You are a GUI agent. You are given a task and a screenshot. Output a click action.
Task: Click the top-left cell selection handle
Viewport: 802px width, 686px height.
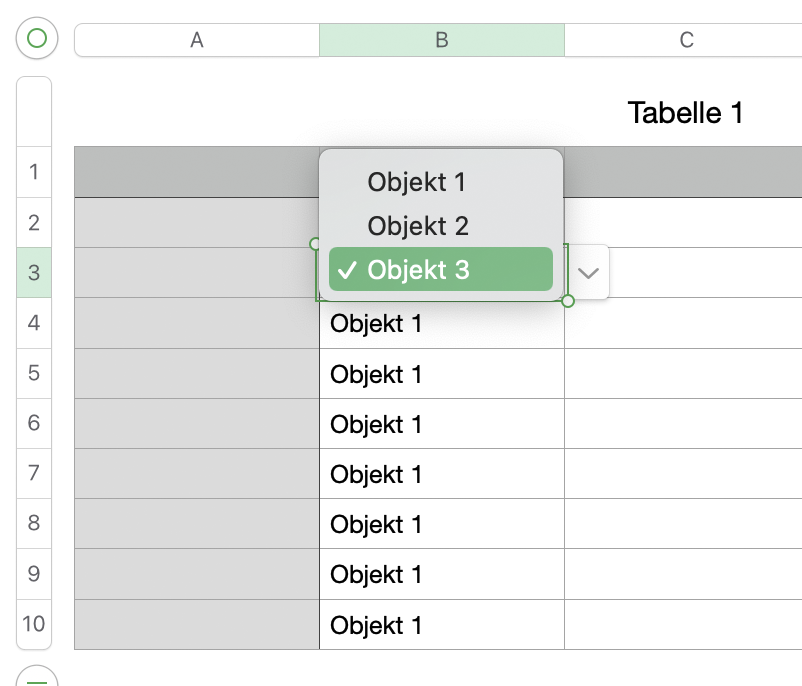(x=315, y=243)
